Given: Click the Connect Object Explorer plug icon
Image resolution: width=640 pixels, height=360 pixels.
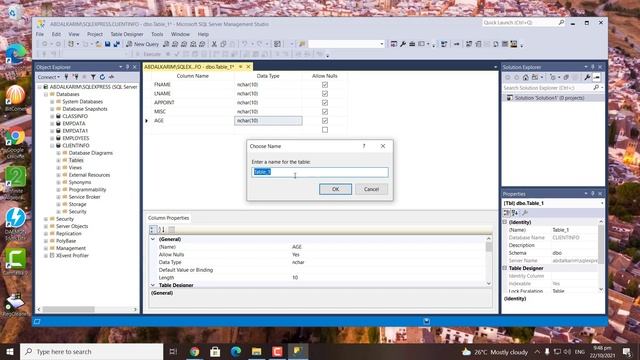Looking at the screenshot, I should pyautogui.click(x=66, y=77).
